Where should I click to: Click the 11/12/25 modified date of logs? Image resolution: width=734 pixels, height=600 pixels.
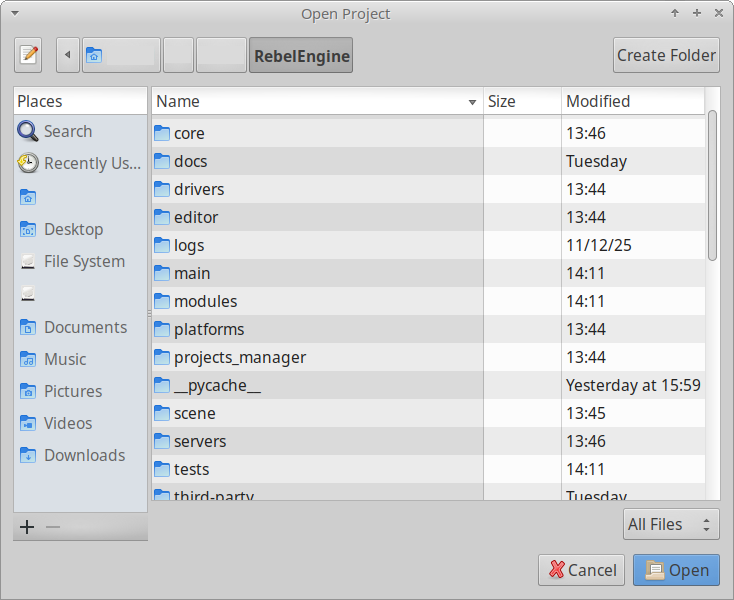pos(599,245)
